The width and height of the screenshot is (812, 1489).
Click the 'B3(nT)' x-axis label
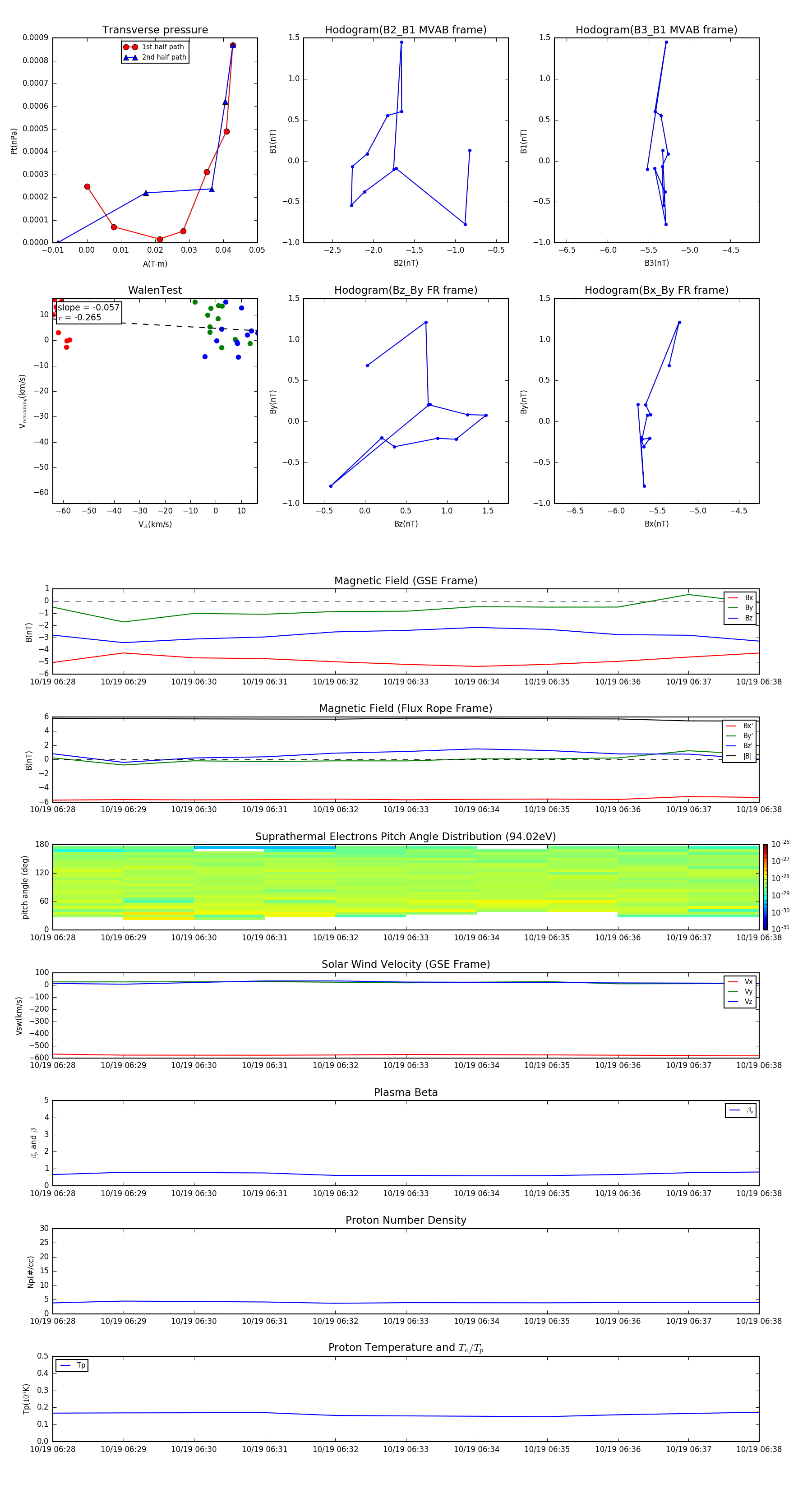pyautogui.click(x=656, y=263)
